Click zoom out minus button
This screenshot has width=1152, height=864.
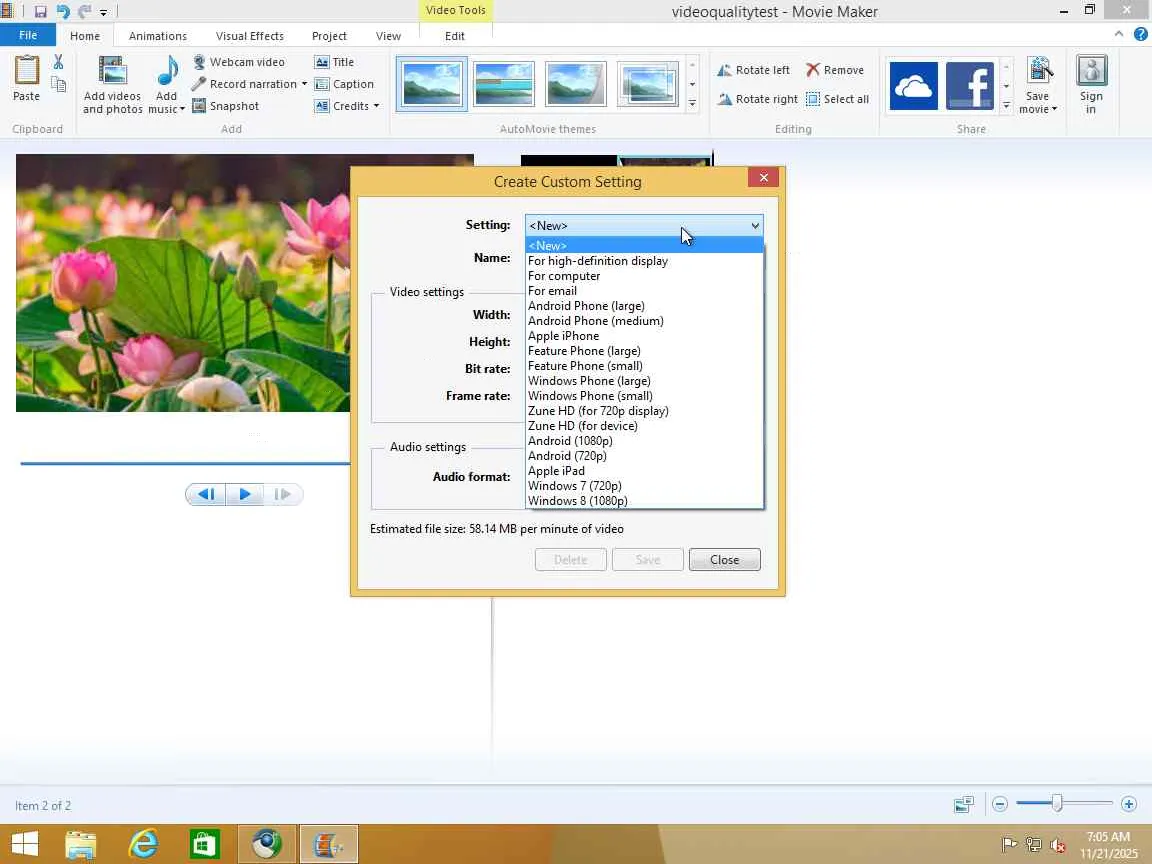tap(999, 804)
